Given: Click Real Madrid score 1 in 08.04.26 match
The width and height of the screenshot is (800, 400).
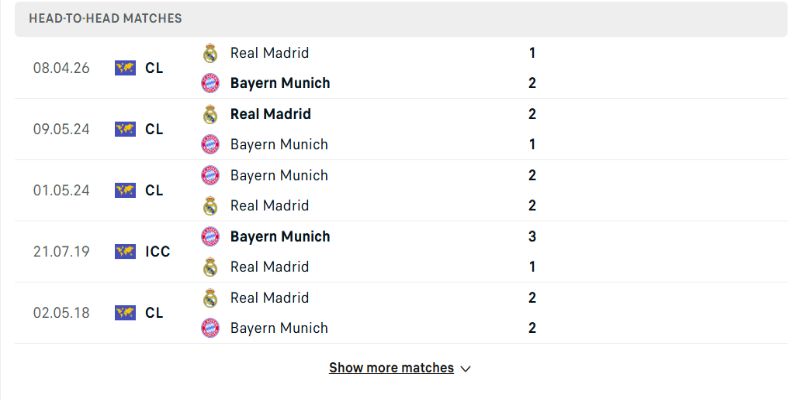Looking at the screenshot, I should (x=532, y=53).
